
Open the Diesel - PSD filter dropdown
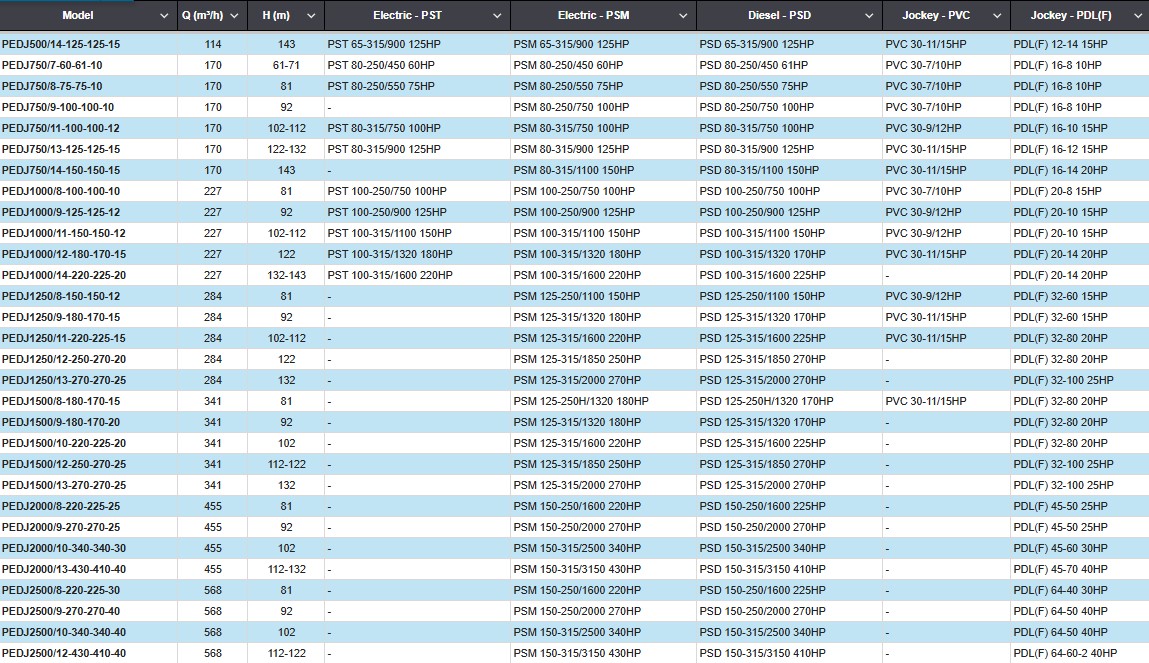tap(869, 15)
